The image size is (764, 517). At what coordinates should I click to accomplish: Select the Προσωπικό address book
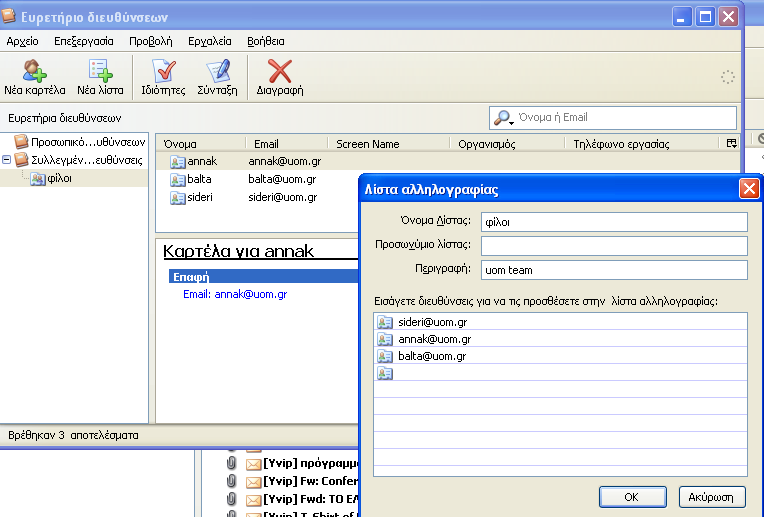tap(79, 142)
